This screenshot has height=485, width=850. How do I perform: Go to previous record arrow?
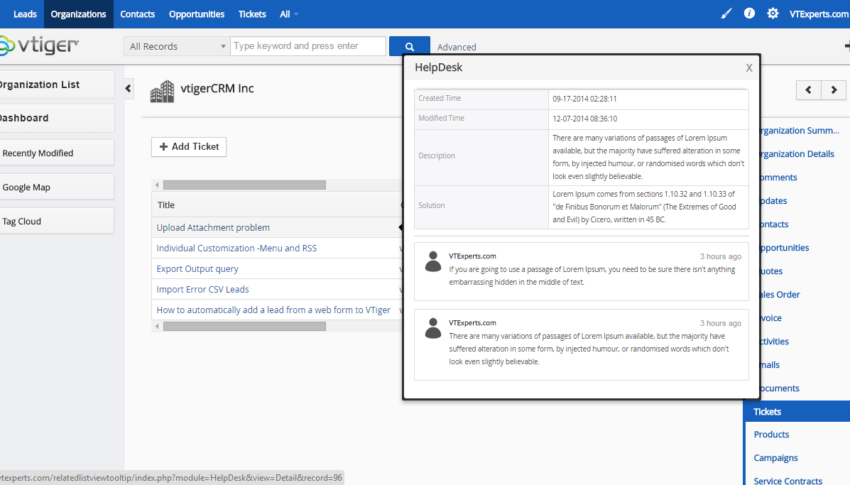(808, 90)
